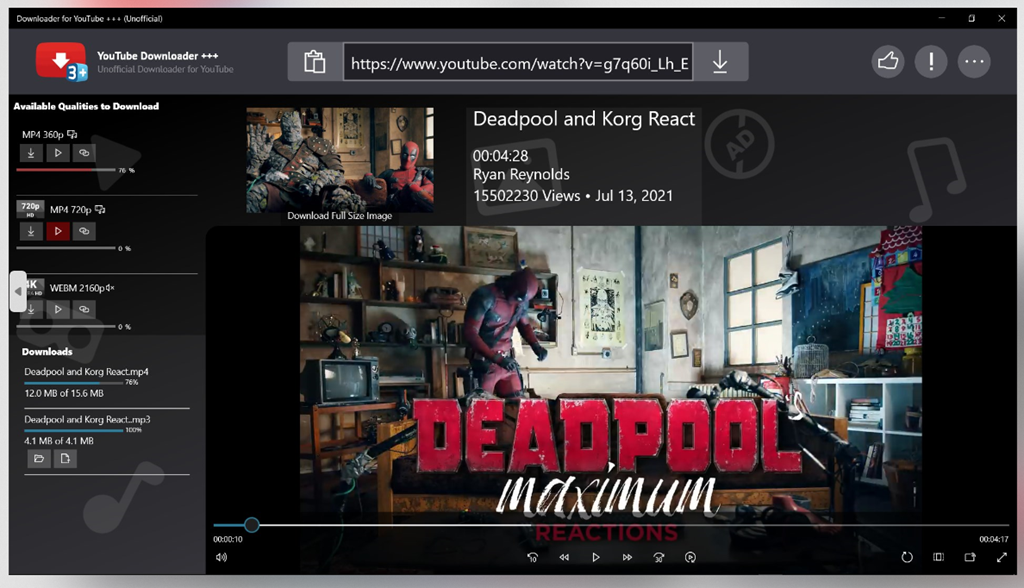Image resolution: width=1024 pixels, height=588 pixels.
Task: Click the 'Downloads' section heading
Action: point(47,351)
